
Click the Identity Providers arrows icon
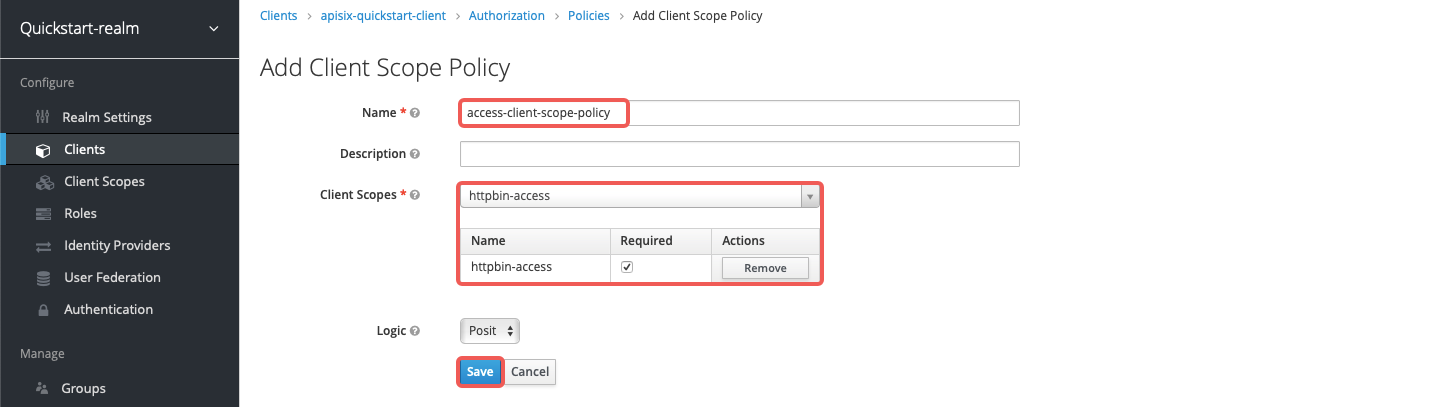tap(42, 246)
